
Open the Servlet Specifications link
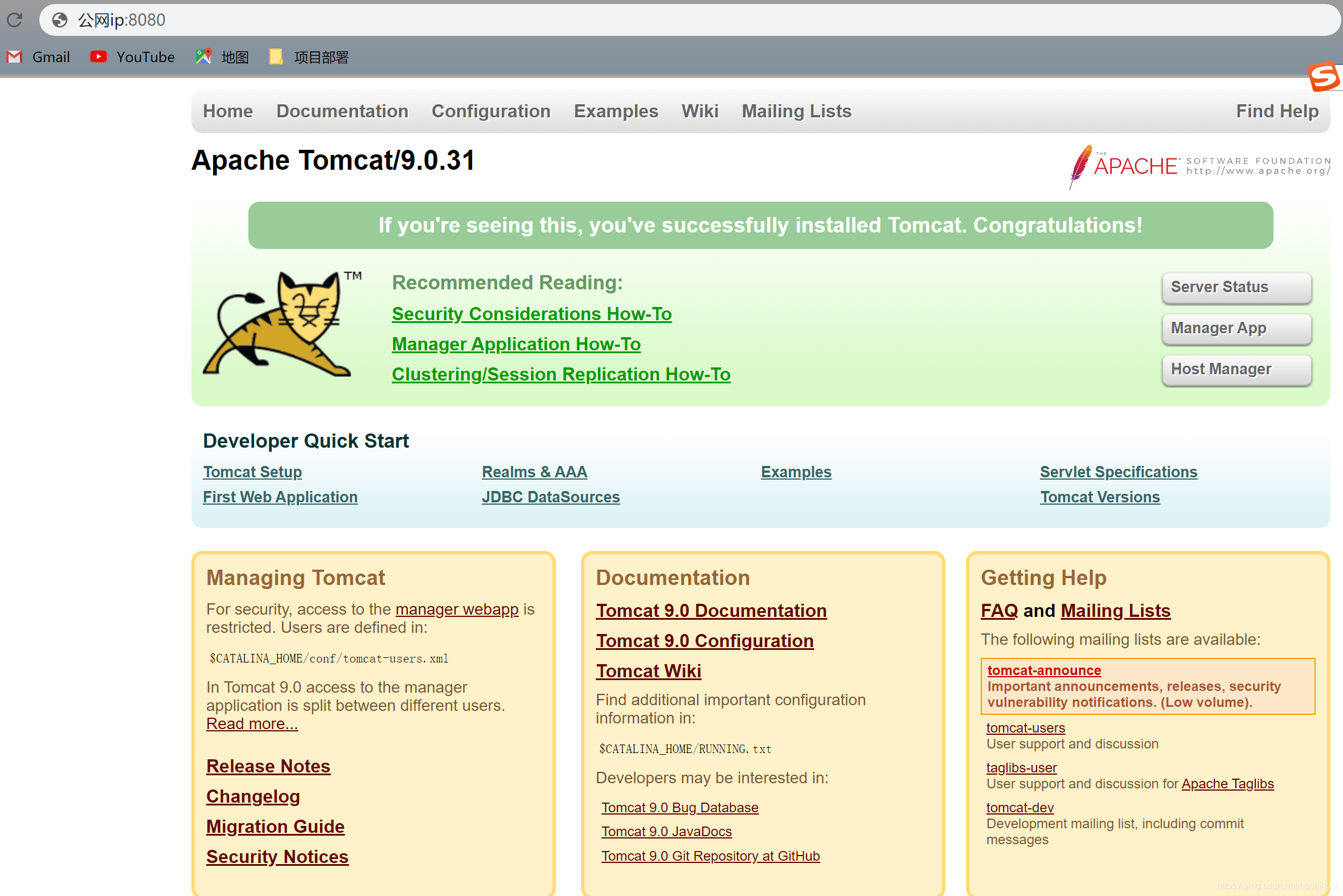point(1118,472)
